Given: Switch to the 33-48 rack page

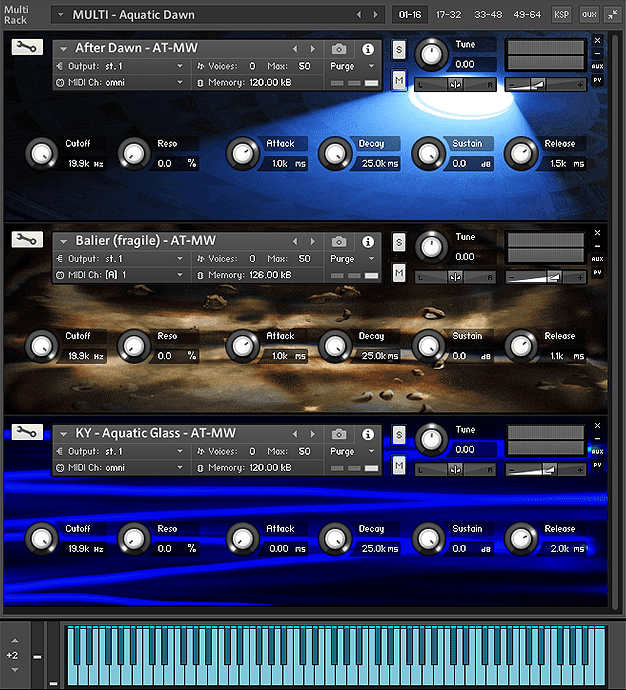Looking at the screenshot, I should [488, 15].
